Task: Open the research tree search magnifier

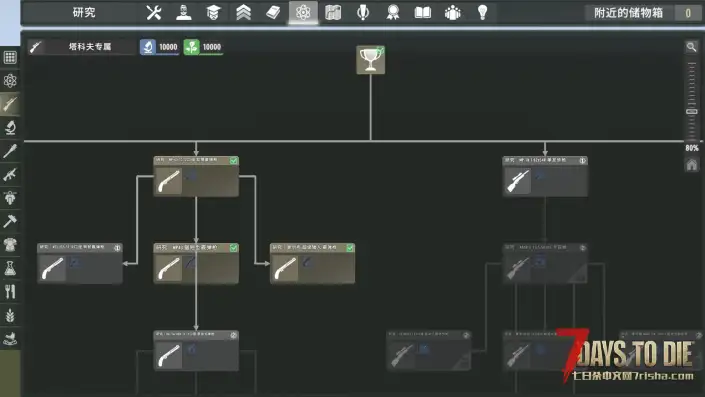Action: [692, 47]
